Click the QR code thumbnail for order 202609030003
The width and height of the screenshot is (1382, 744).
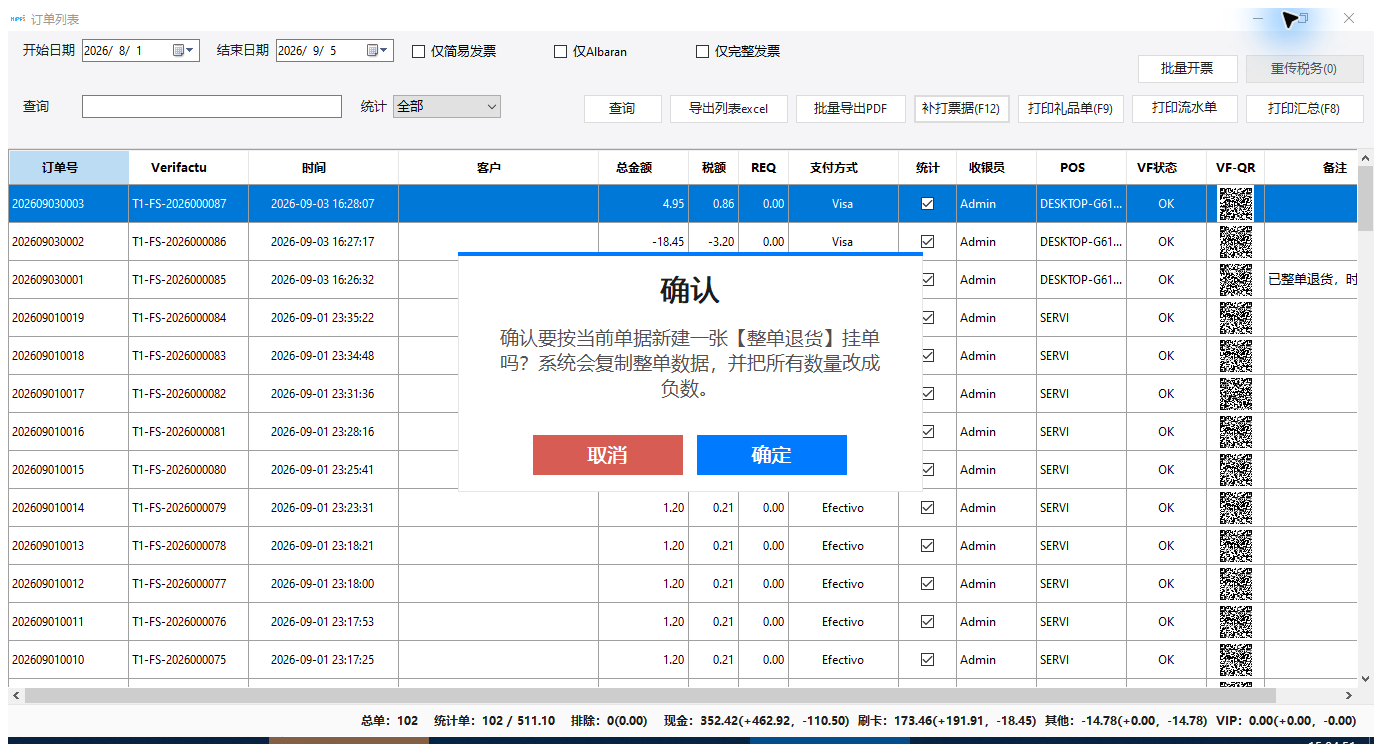[1235, 204]
